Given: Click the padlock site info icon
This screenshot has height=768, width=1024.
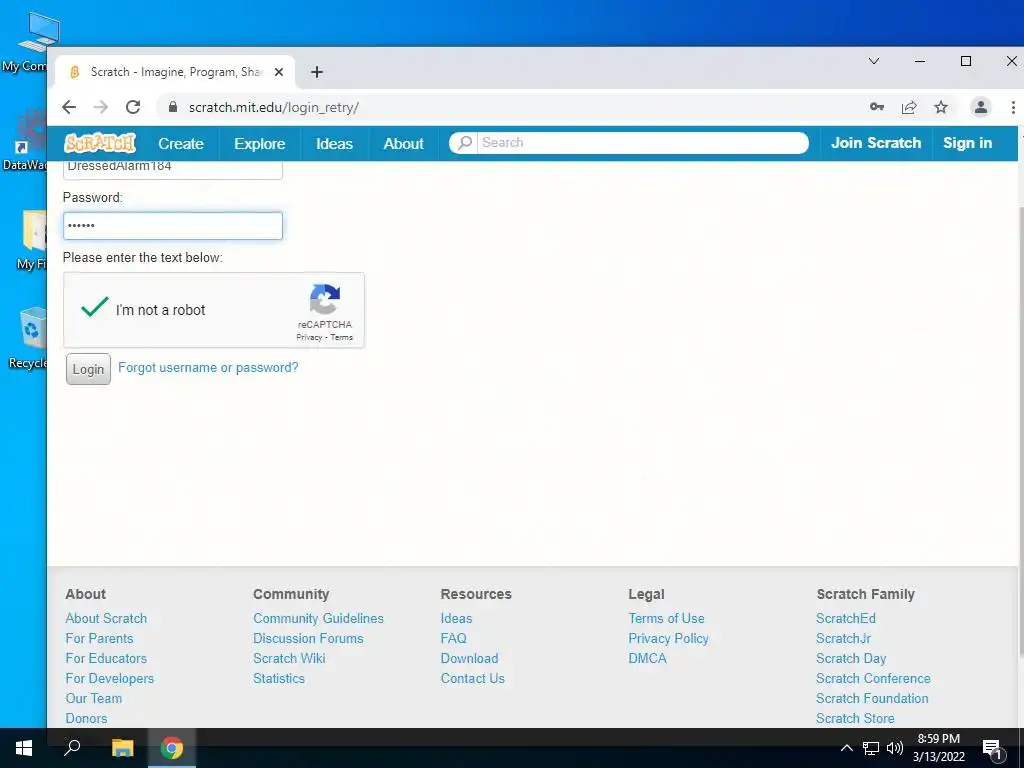Looking at the screenshot, I should pyautogui.click(x=172, y=107).
